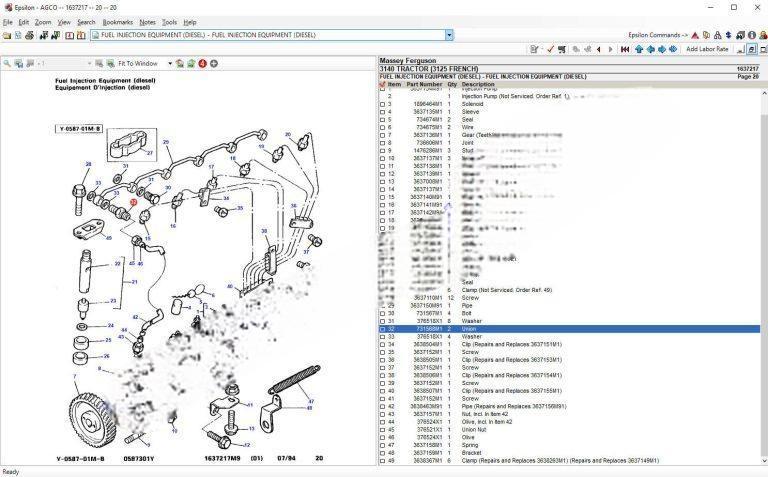
Task: Click the yellow copy documents Epsilon icon
Action: click(x=706, y=35)
